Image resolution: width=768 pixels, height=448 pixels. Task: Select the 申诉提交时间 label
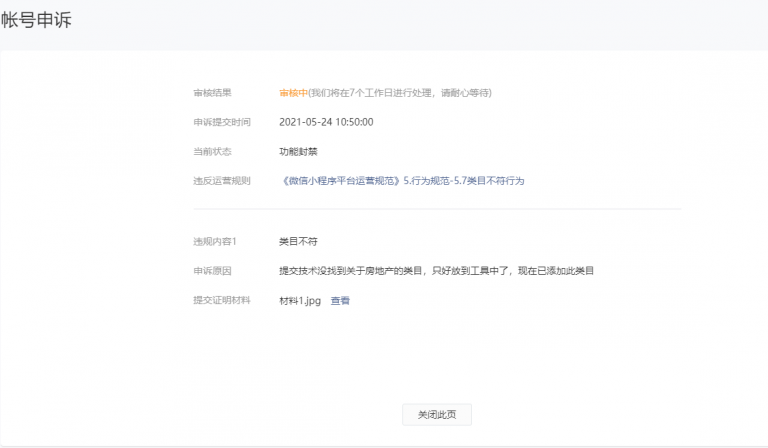tap(222, 122)
